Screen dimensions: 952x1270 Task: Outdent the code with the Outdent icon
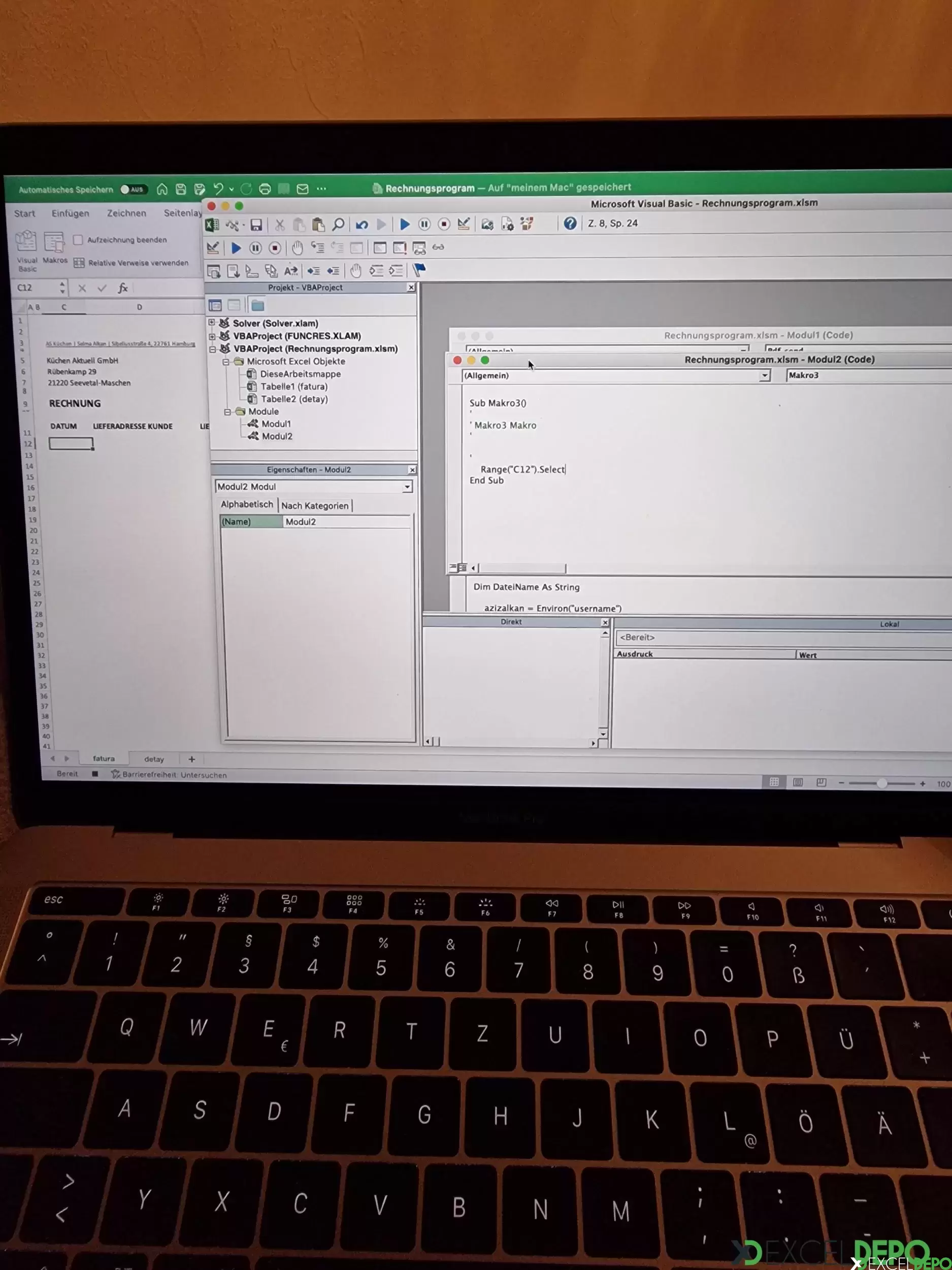333,271
